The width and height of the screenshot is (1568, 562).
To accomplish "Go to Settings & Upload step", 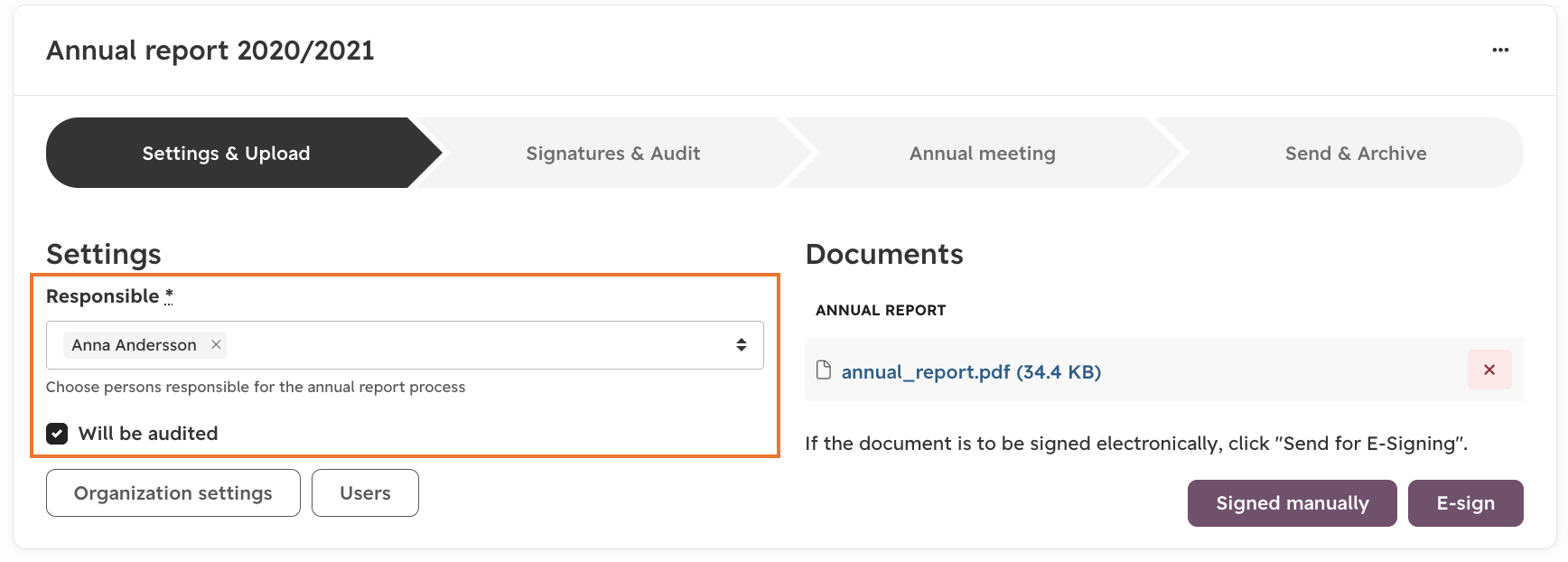I will tap(226, 153).
